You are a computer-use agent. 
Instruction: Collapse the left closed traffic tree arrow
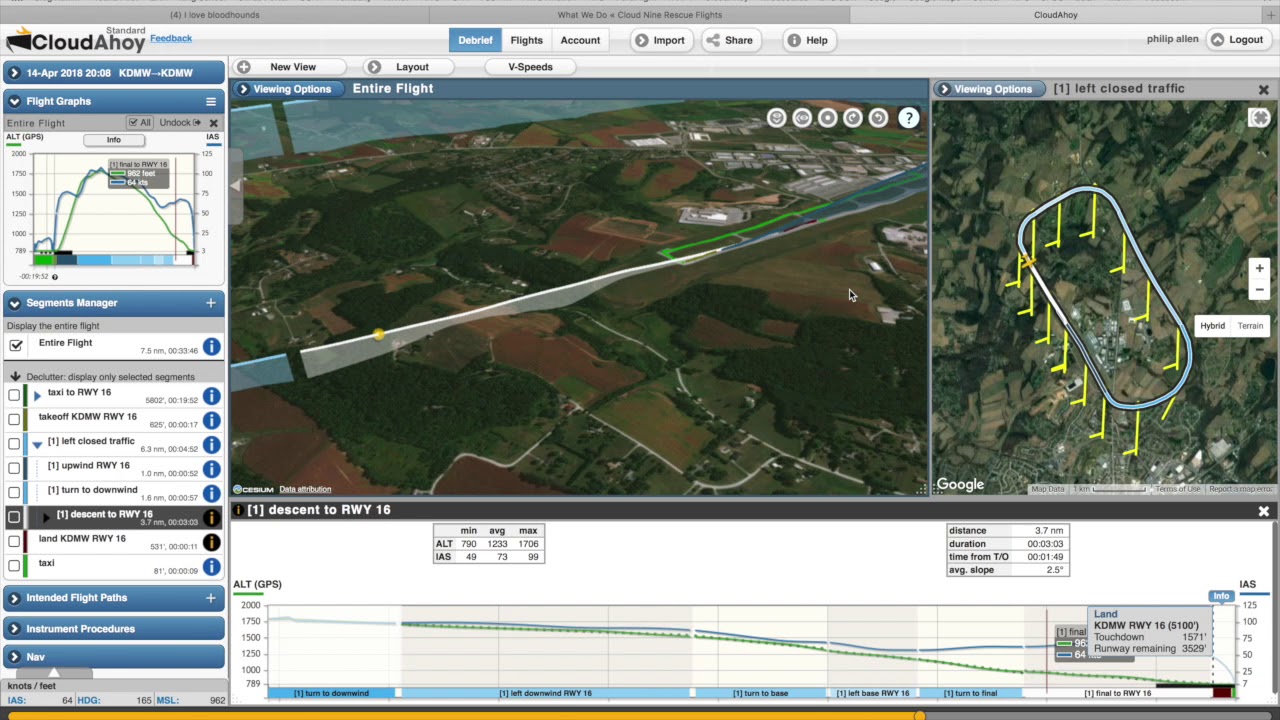(37, 444)
